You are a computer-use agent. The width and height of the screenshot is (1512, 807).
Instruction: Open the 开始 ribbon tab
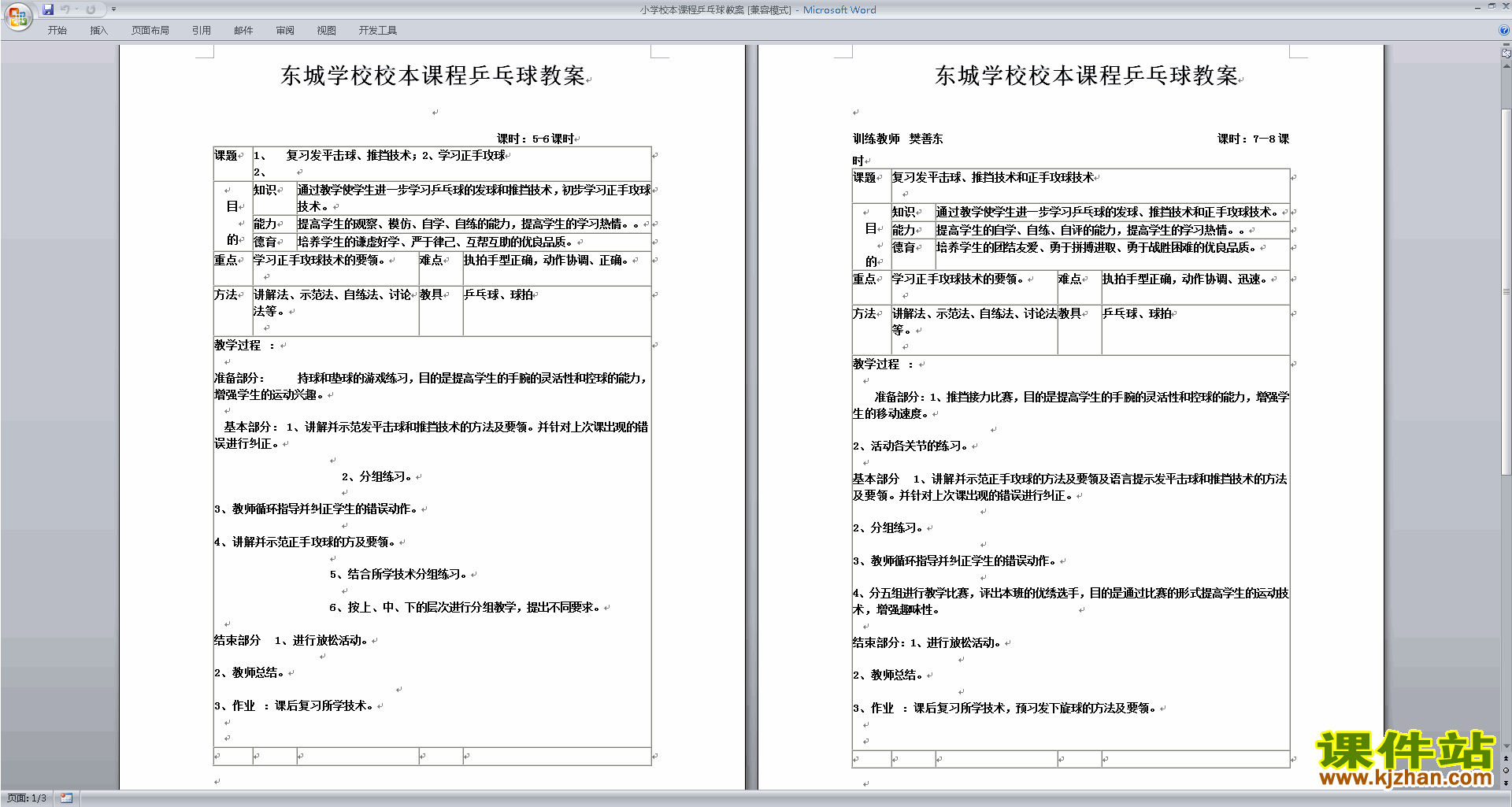click(57, 31)
